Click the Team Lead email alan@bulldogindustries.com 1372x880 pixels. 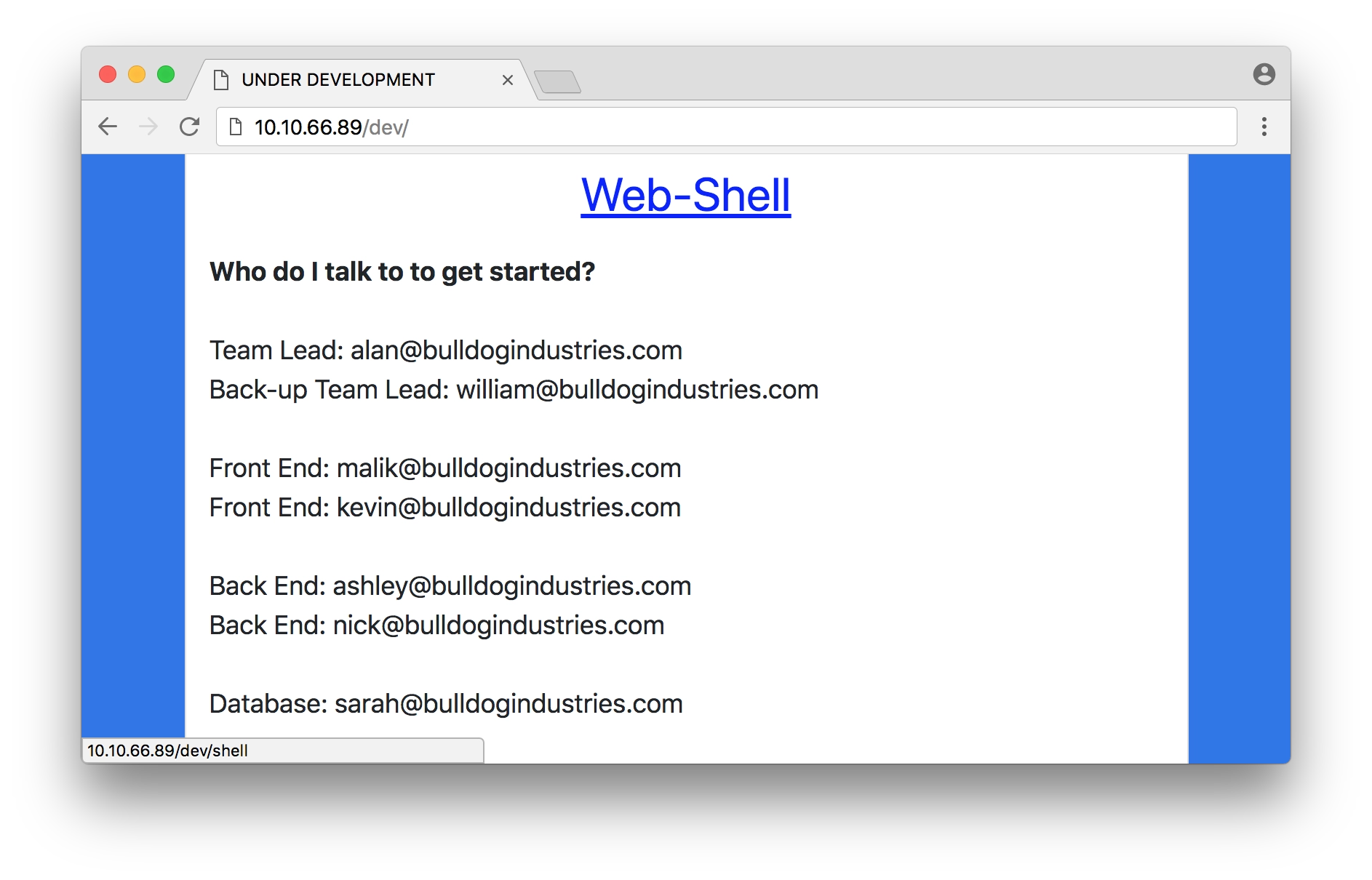[517, 351]
